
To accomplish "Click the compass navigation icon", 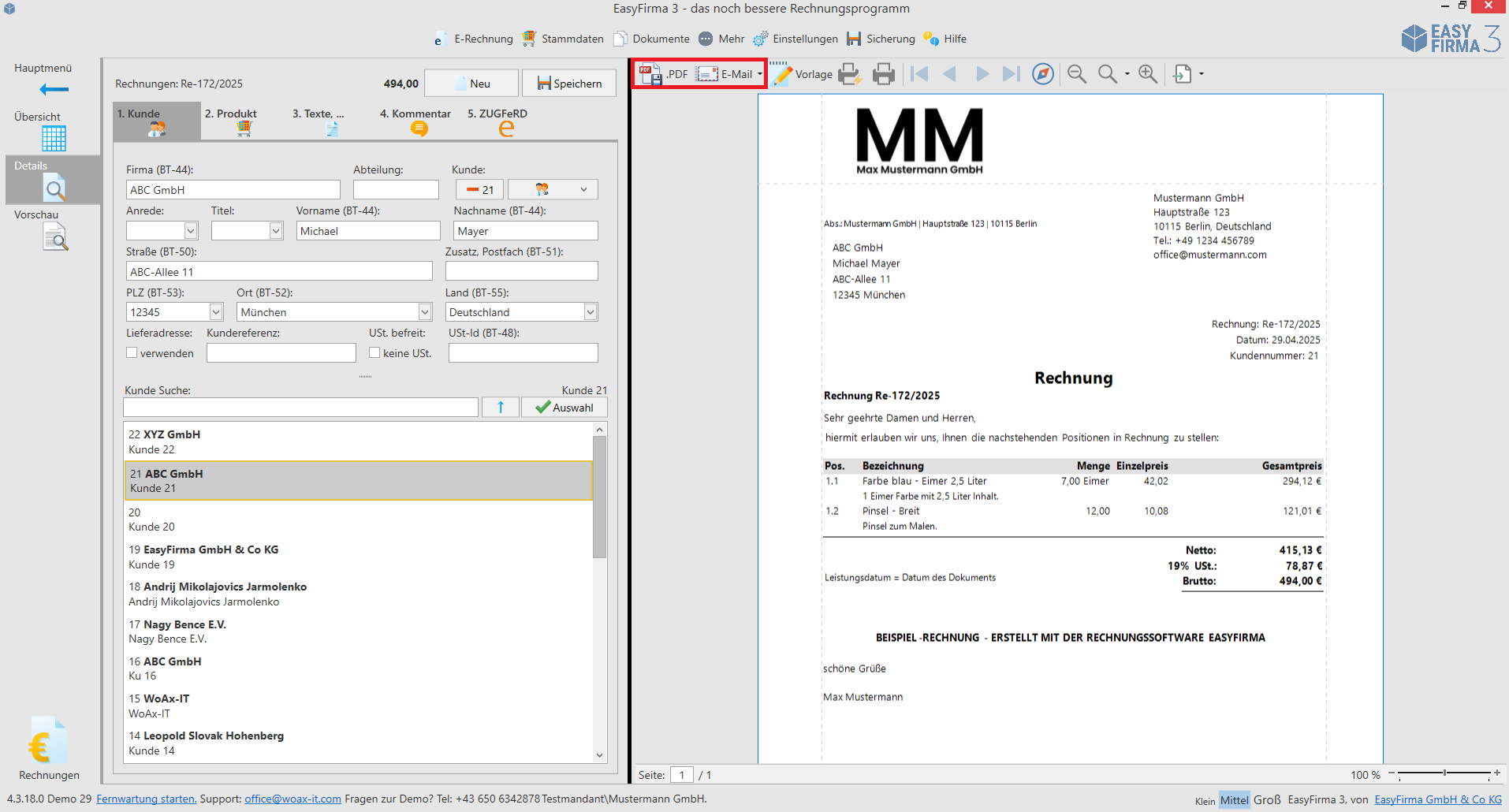I will coord(1043,74).
